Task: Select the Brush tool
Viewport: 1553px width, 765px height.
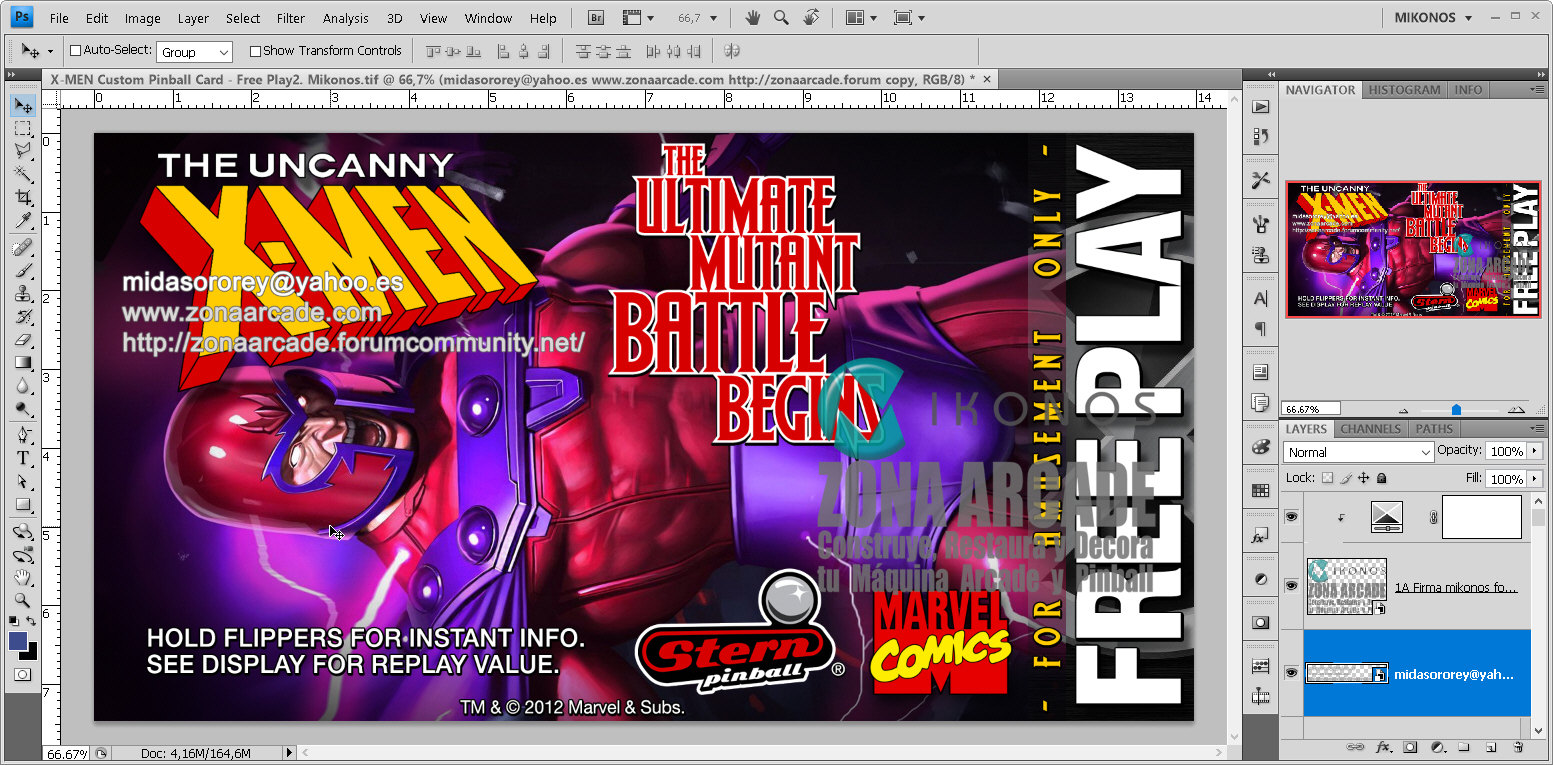Action: point(23,271)
